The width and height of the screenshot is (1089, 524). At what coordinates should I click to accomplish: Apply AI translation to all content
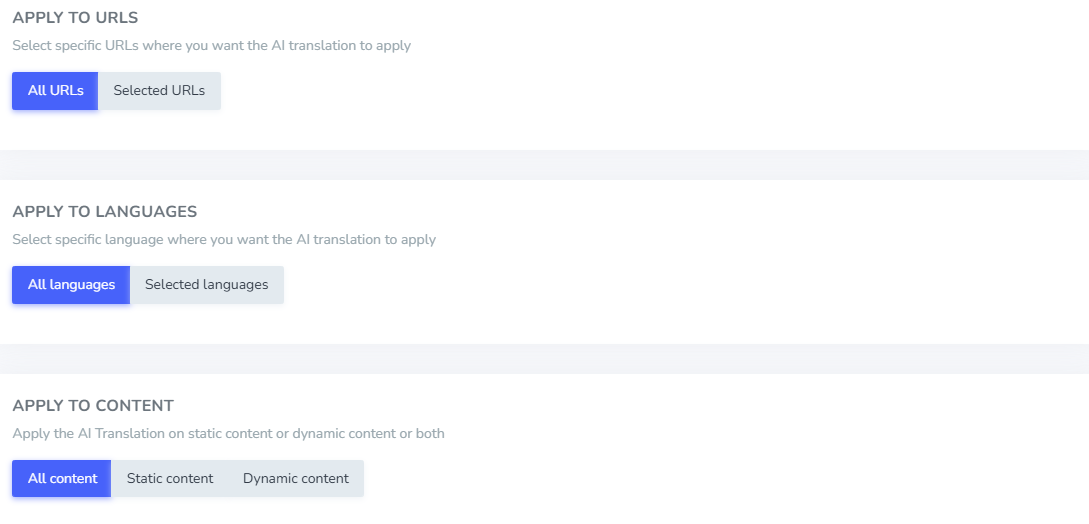point(62,478)
